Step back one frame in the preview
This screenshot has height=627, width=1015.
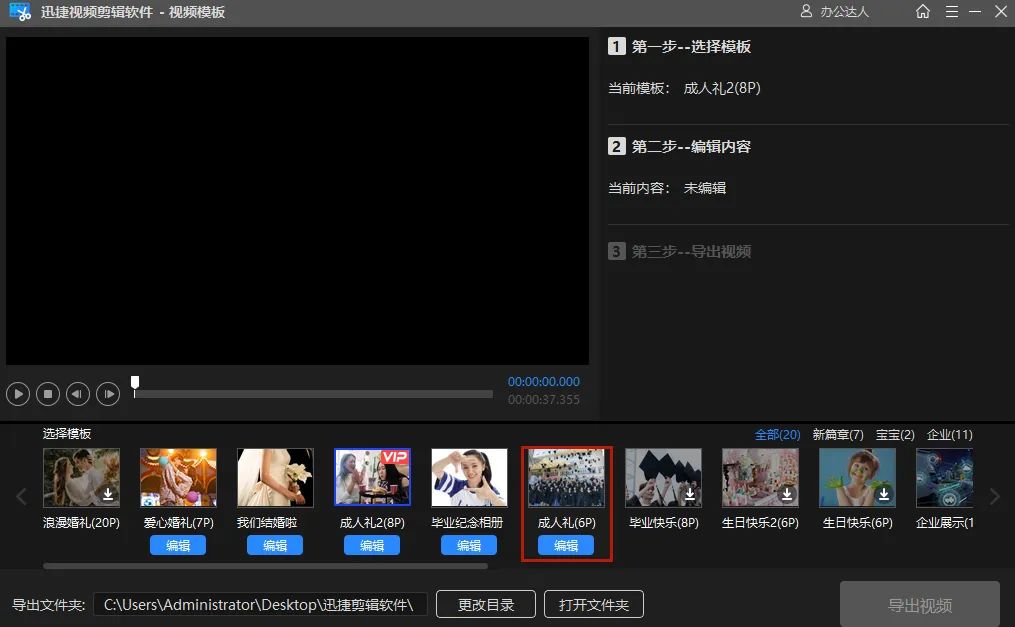[x=78, y=394]
